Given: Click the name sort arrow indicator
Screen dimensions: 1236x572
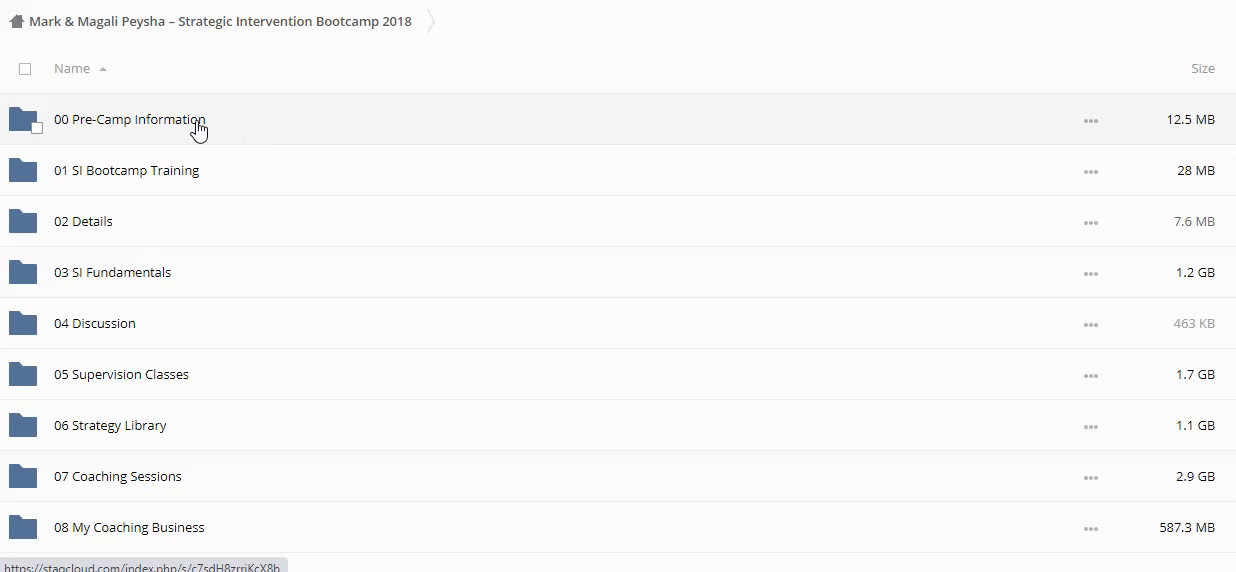Looking at the screenshot, I should click(x=103, y=69).
